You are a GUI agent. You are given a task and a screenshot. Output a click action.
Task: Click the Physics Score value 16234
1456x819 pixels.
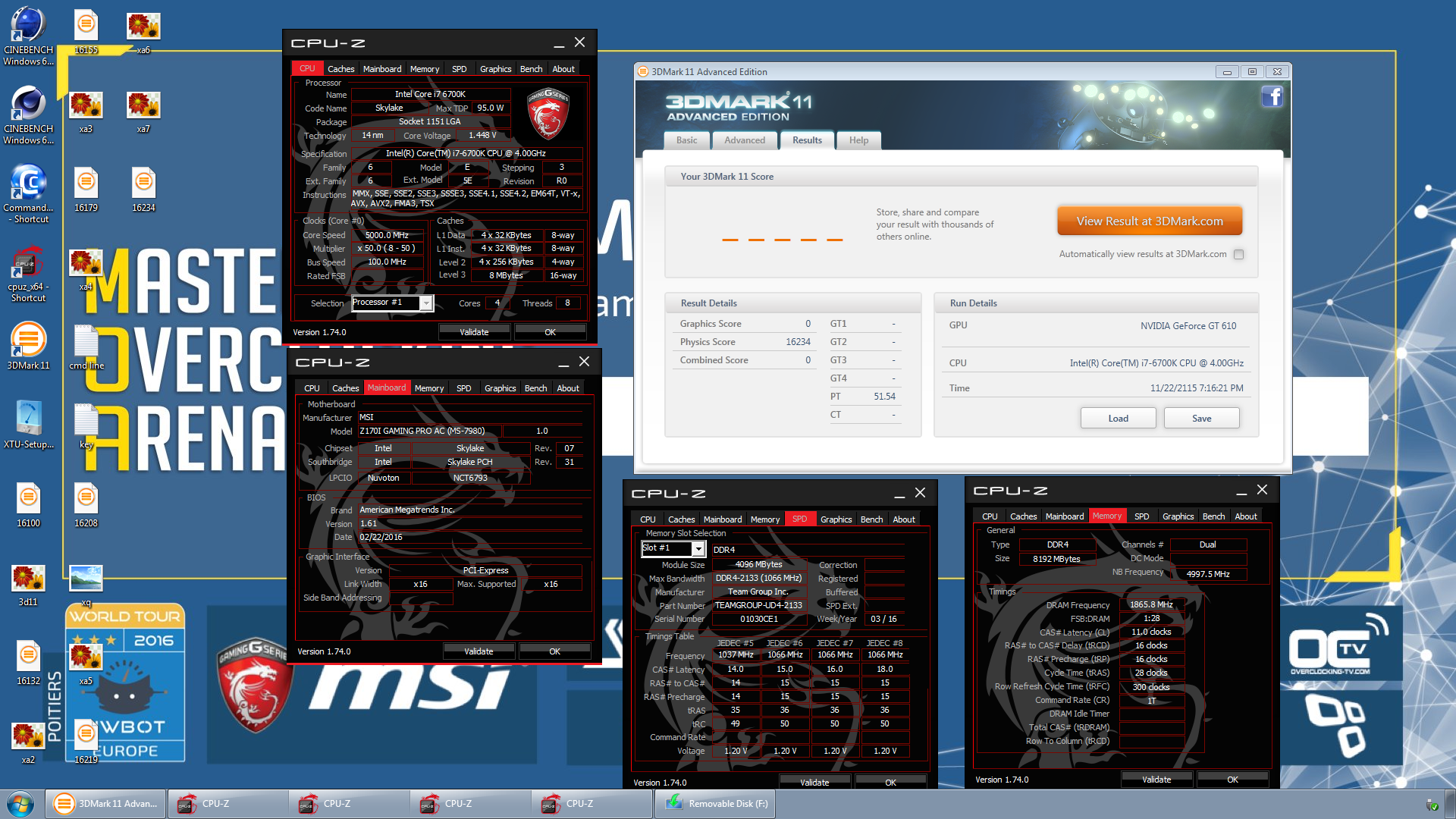point(798,342)
